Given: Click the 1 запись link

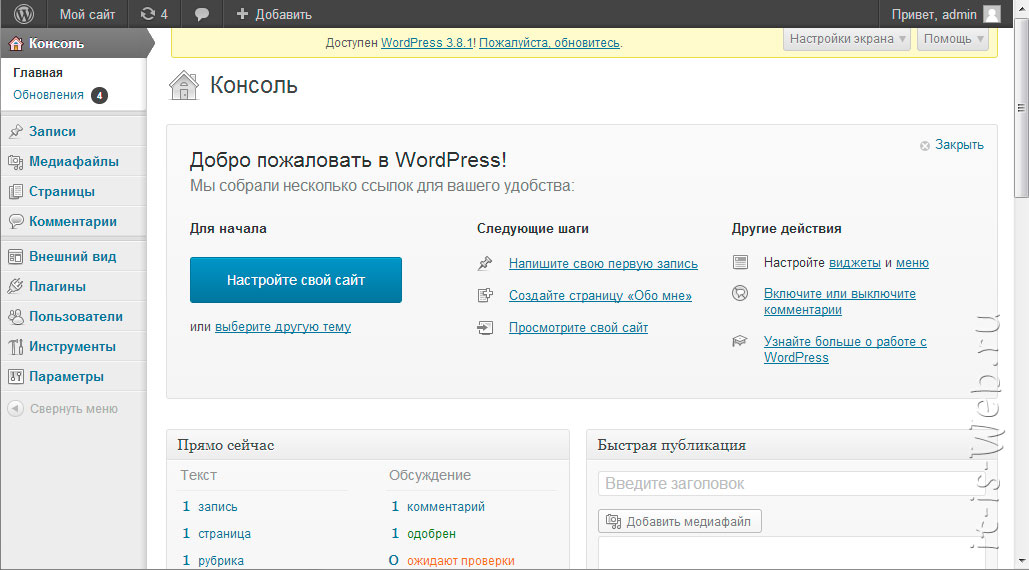Looking at the screenshot, I should (210, 506).
